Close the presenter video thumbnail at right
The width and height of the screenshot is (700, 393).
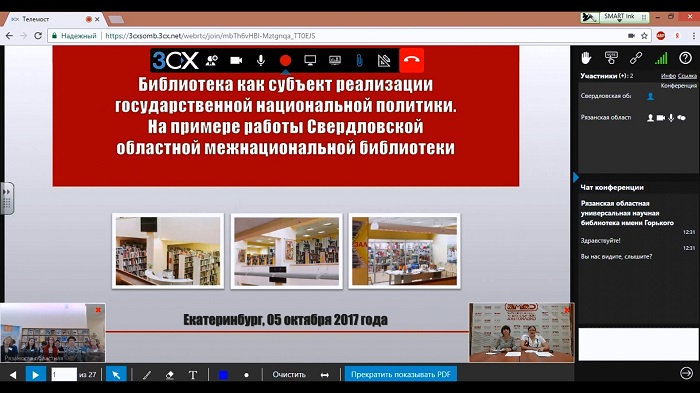pyautogui.click(x=567, y=310)
